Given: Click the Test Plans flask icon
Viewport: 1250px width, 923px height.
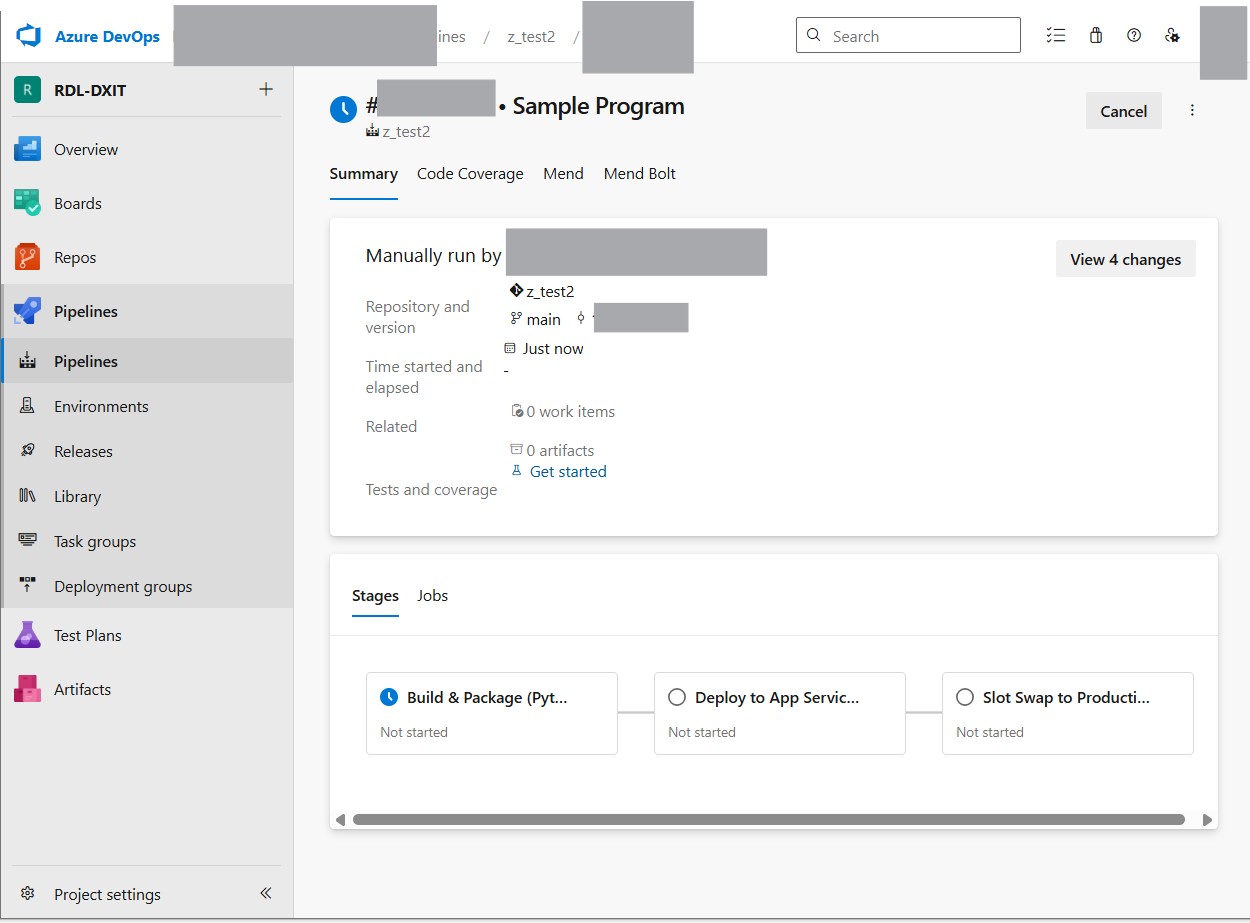Looking at the screenshot, I should click(27, 635).
